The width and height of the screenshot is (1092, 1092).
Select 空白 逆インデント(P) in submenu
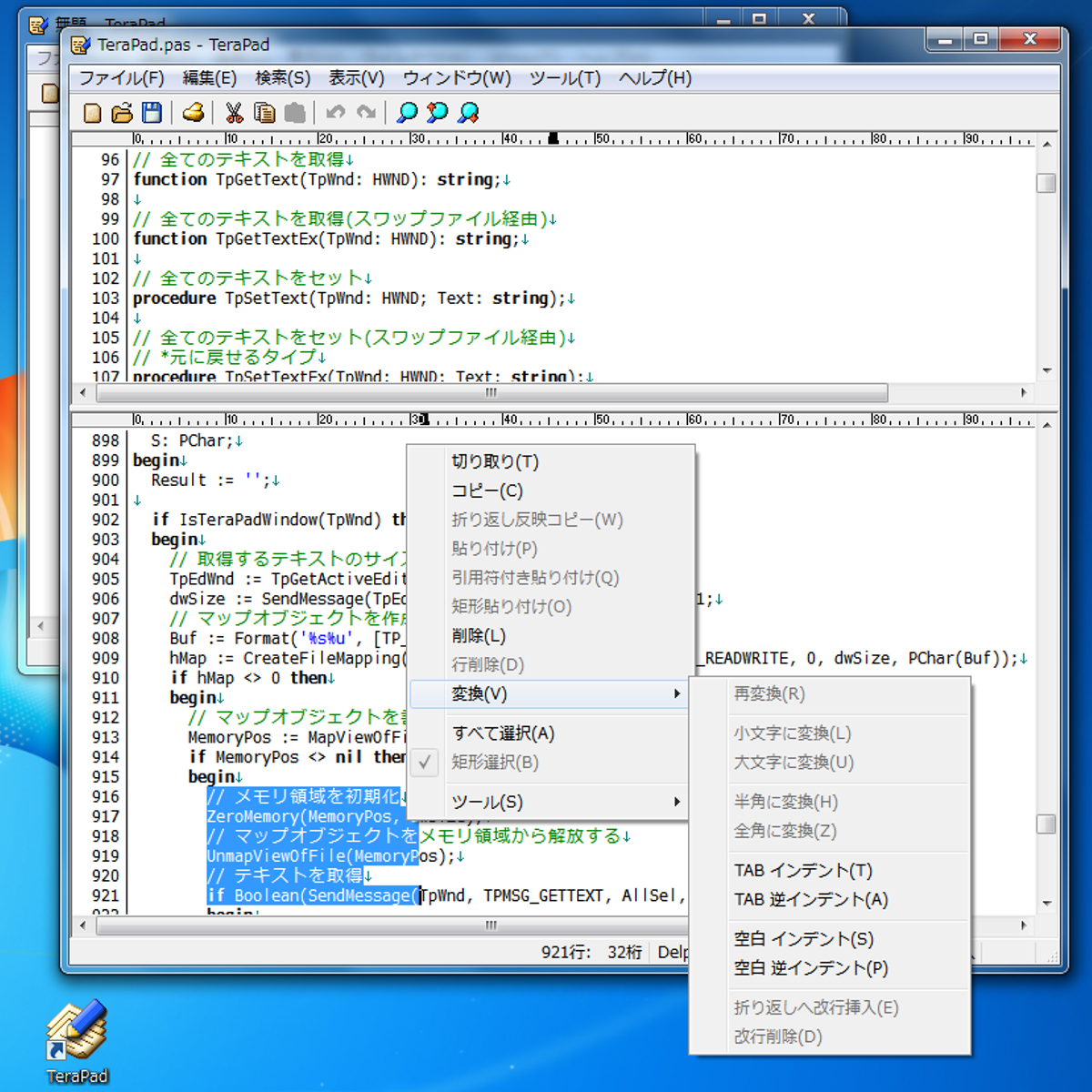(811, 968)
